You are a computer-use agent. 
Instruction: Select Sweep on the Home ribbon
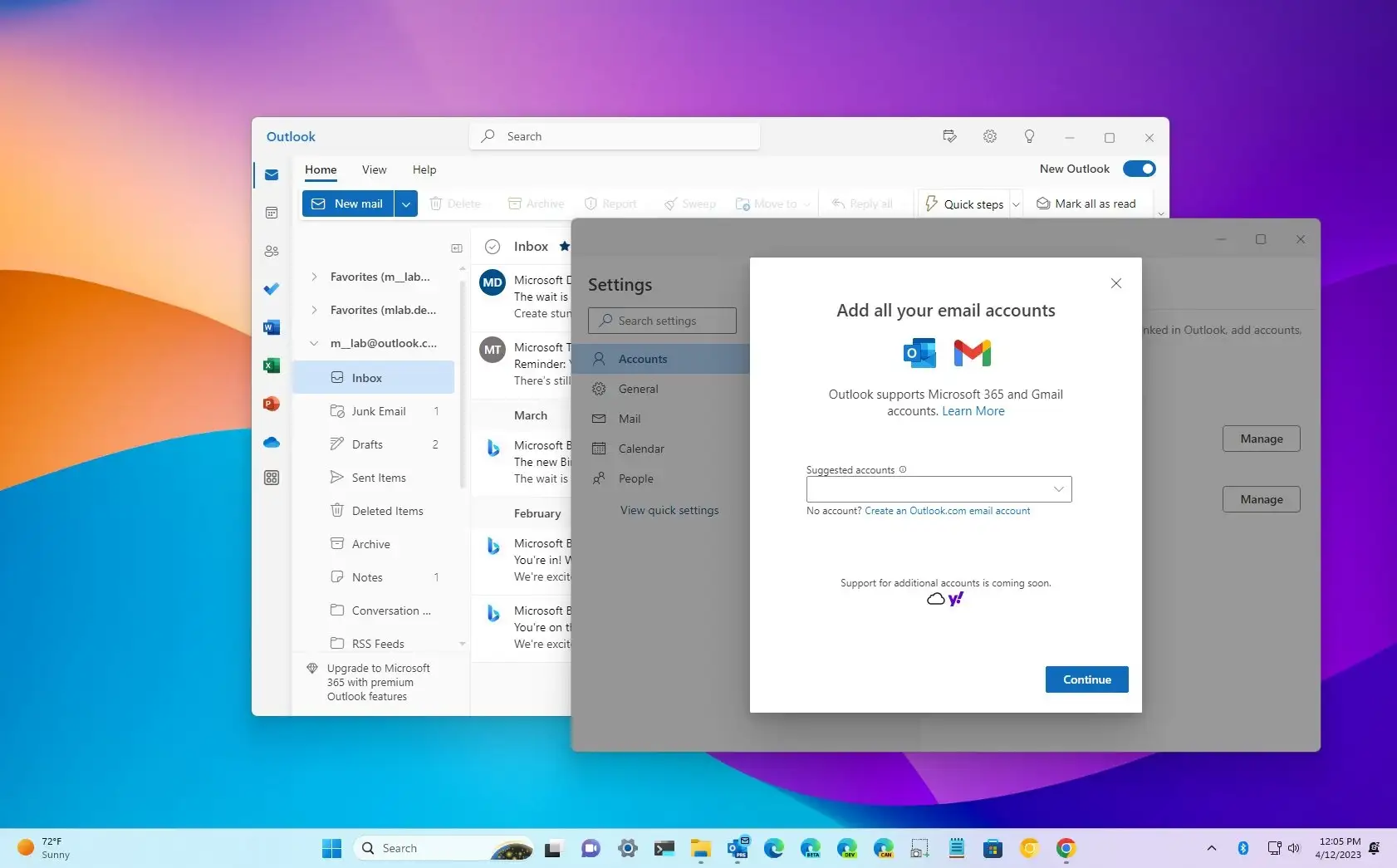[690, 204]
